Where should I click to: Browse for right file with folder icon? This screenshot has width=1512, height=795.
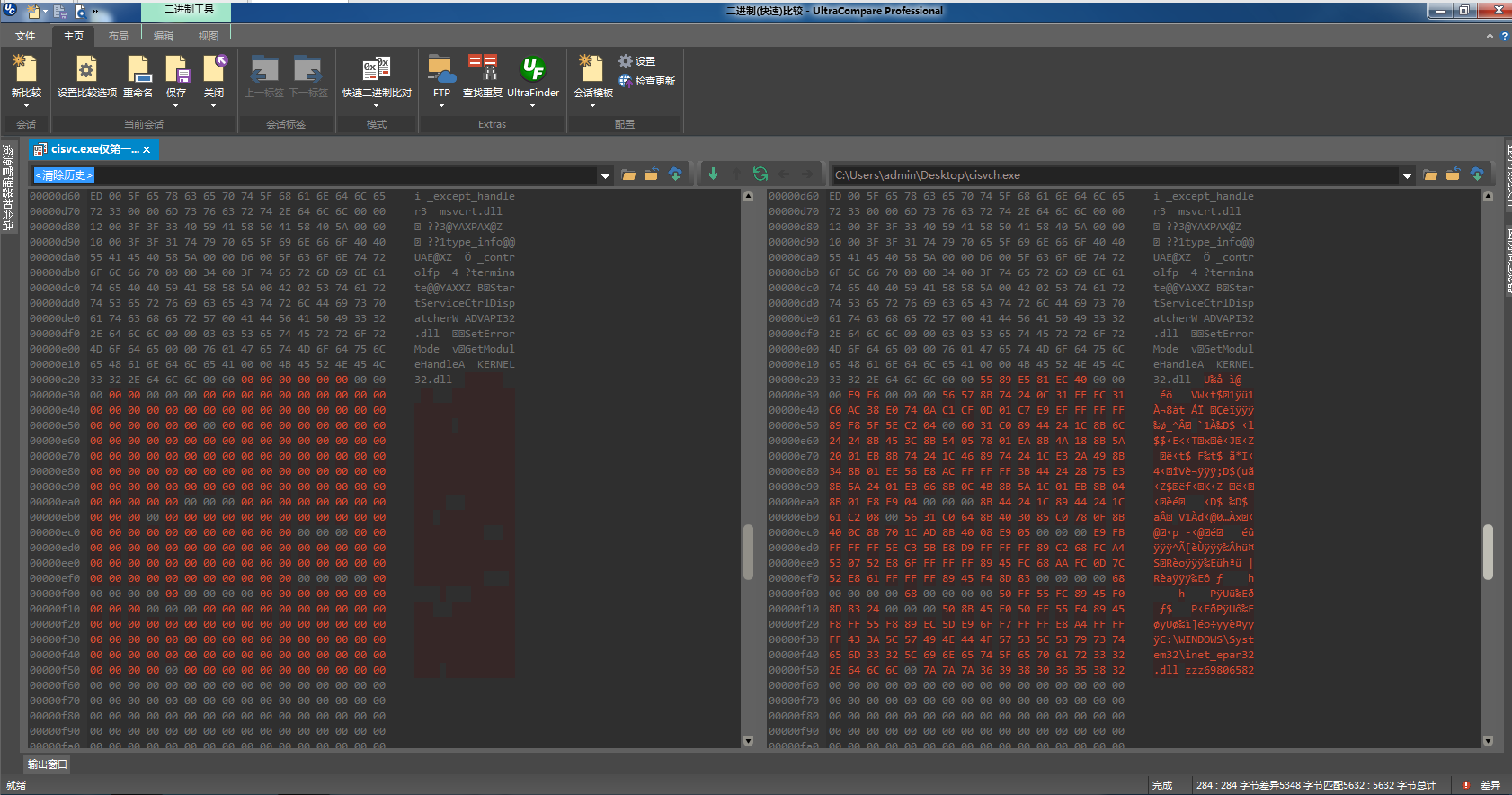point(1430,174)
